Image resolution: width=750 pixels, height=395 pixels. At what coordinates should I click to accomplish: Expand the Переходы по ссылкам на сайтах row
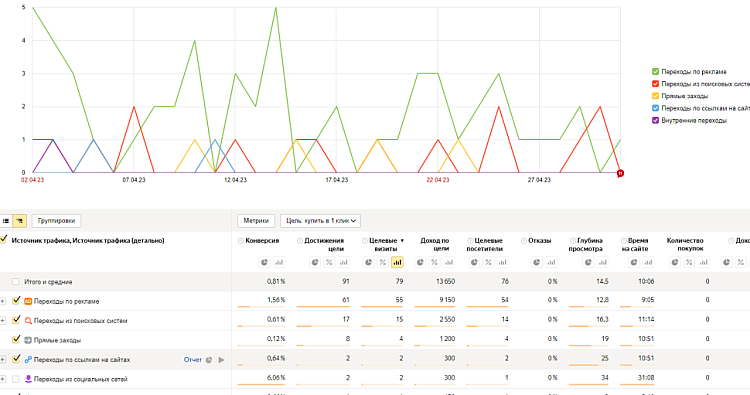click(2, 360)
